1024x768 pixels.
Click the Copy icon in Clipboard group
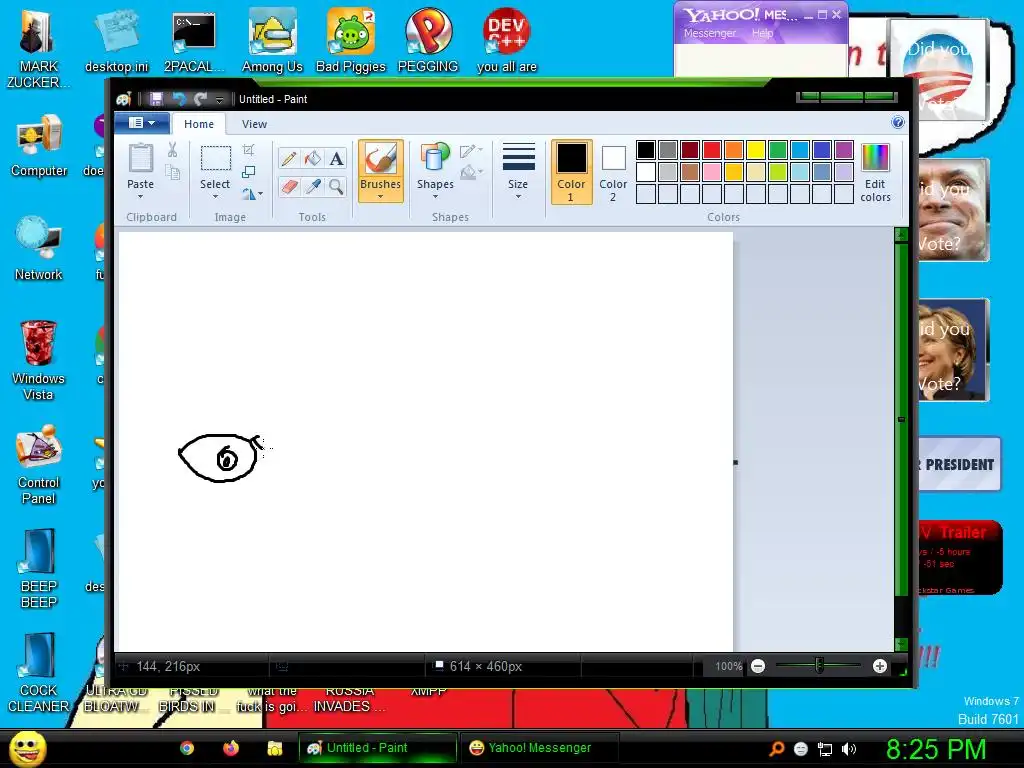(172, 172)
